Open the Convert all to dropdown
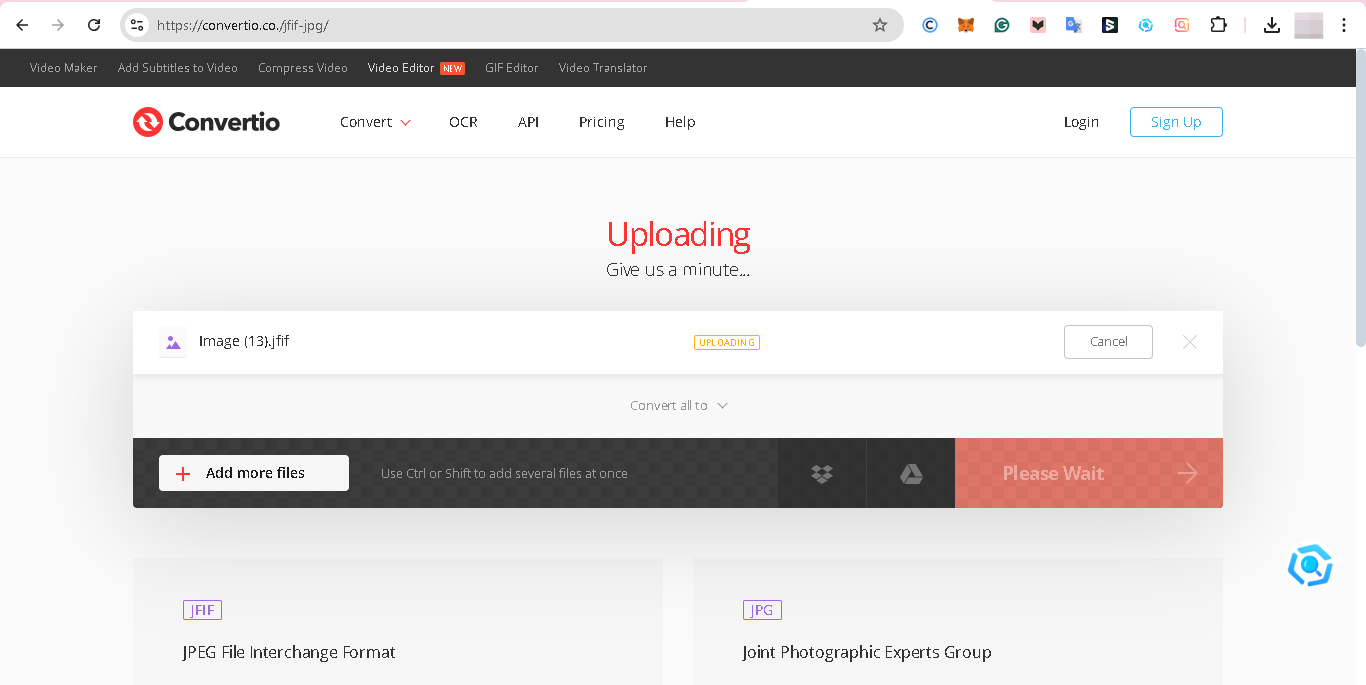1366x685 pixels. [x=679, y=405]
